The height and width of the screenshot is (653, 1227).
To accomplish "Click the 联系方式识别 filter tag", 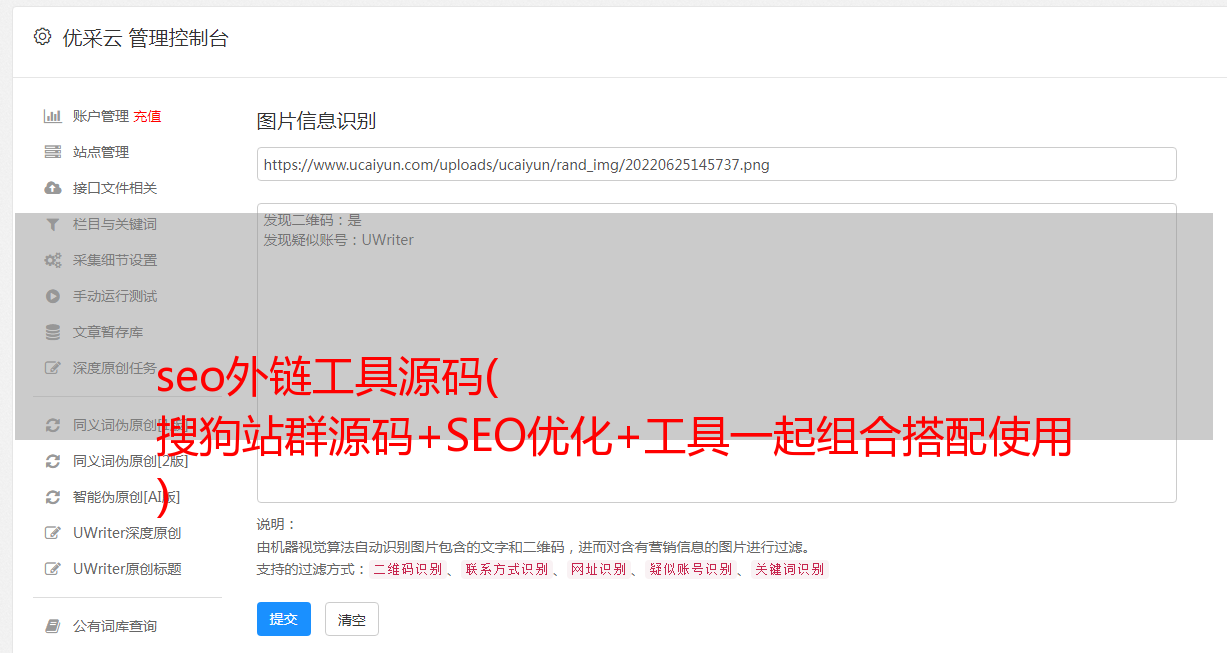I will point(506,569).
